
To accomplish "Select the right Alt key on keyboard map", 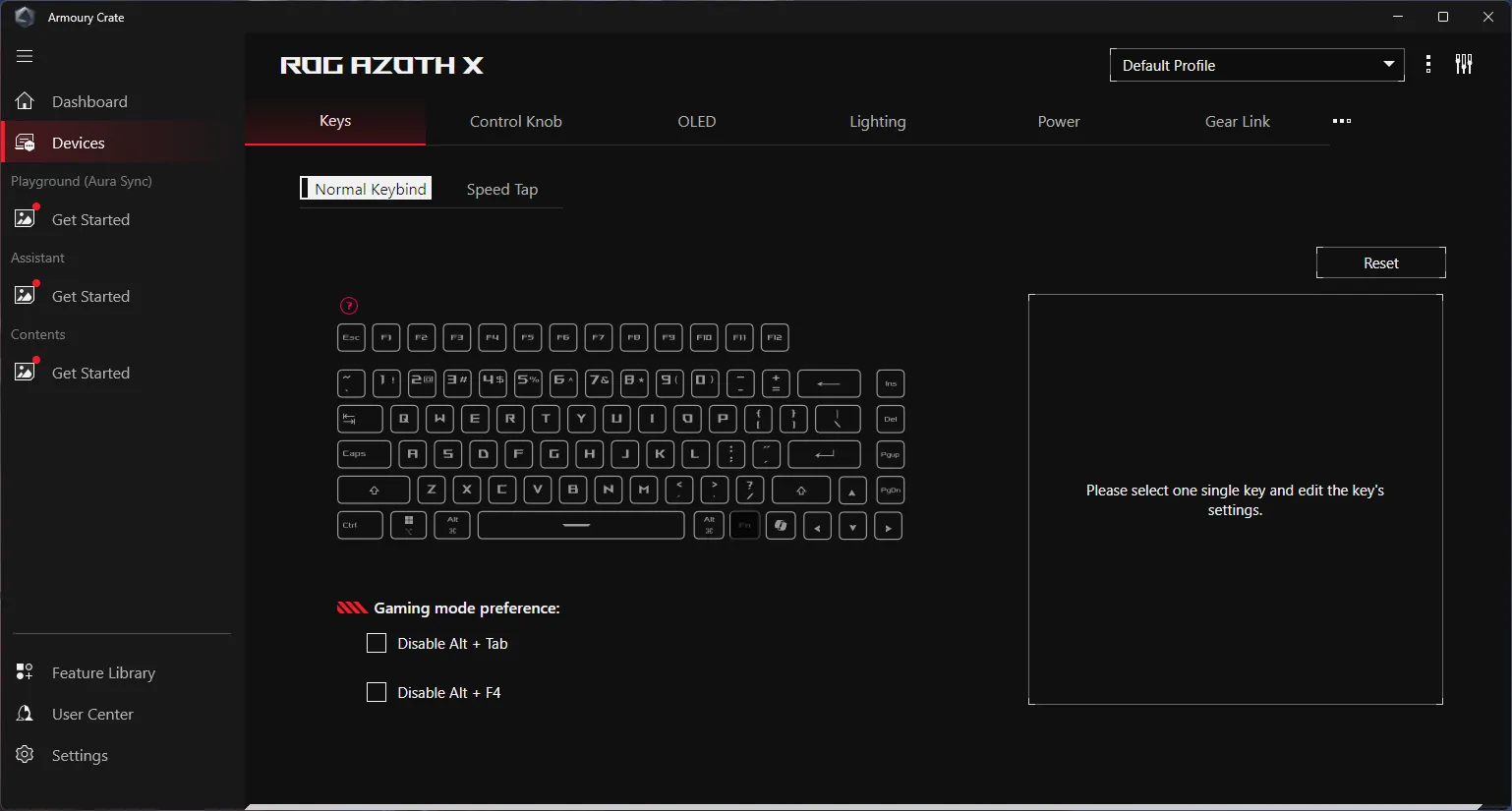I will tap(709, 525).
